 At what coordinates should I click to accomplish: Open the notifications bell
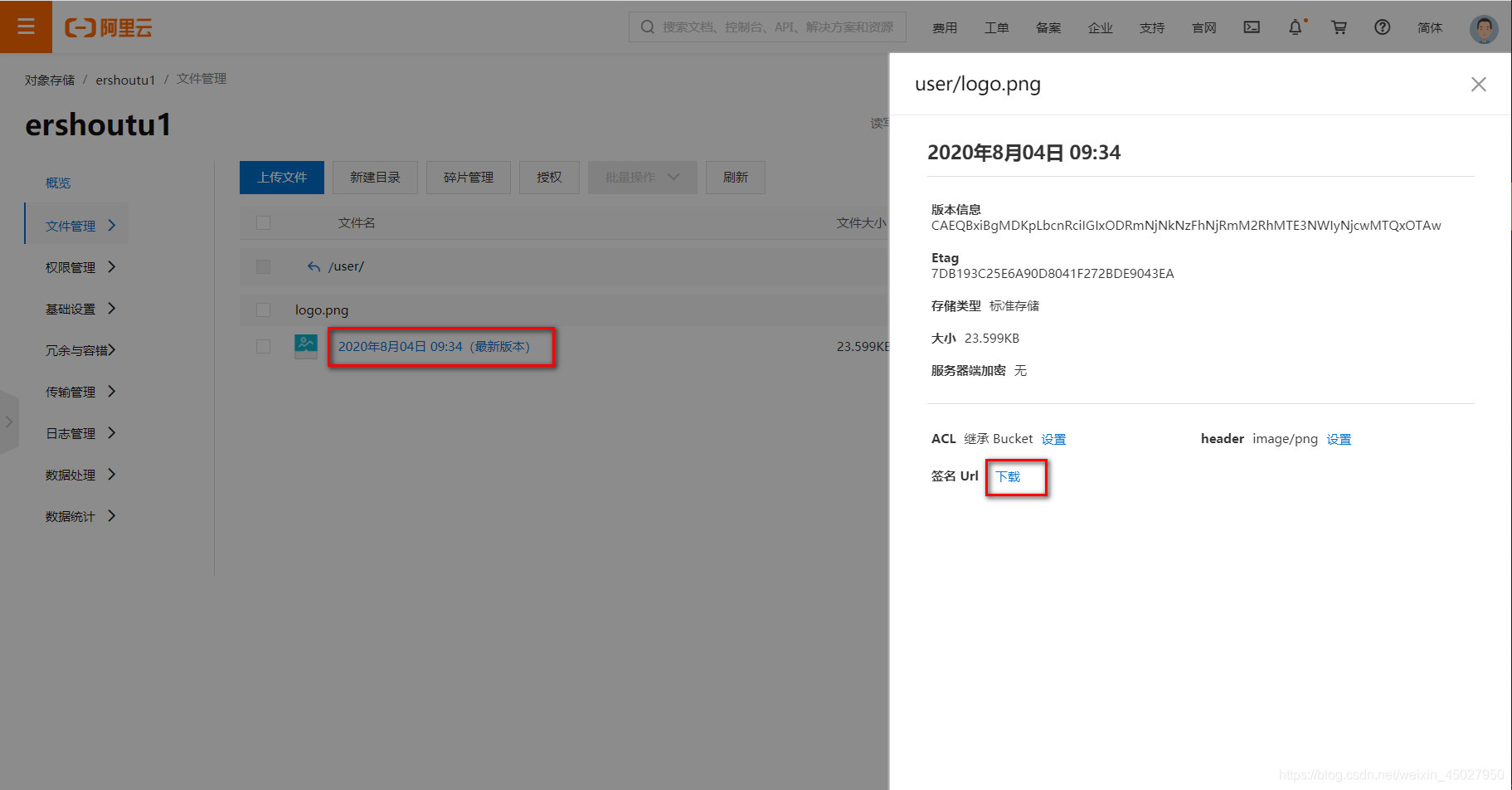click(x=1296, y=27)
